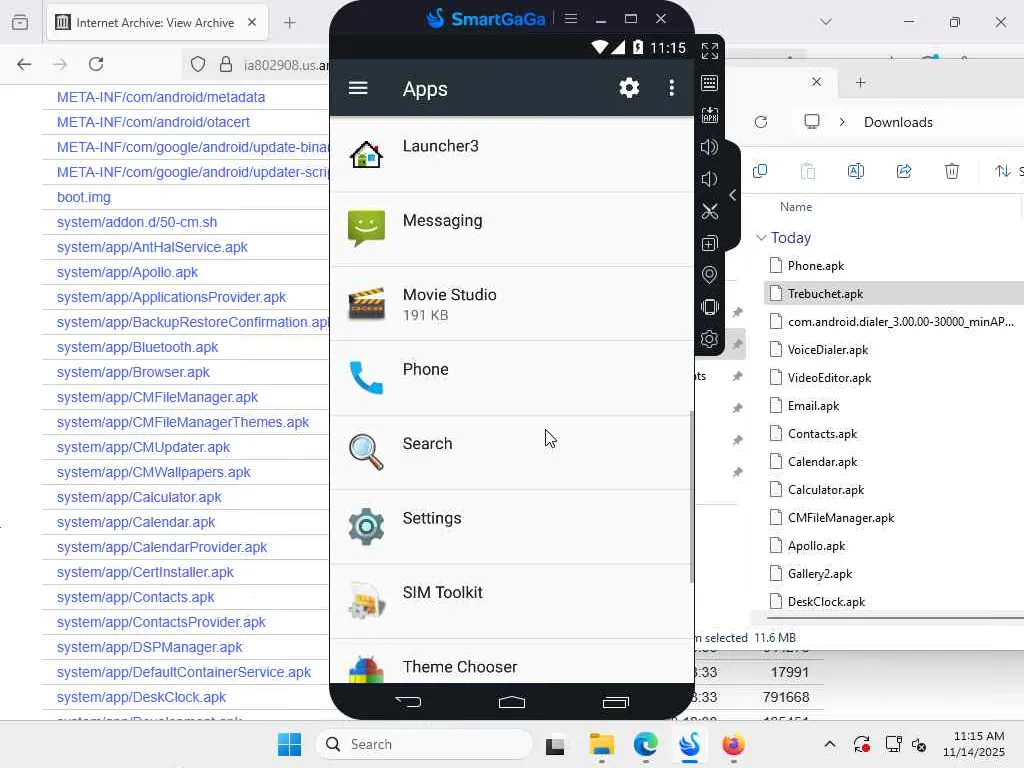Open Firefox from the taskbar
The width and height of the screenshot is (1024, 768).
[733, 744]
